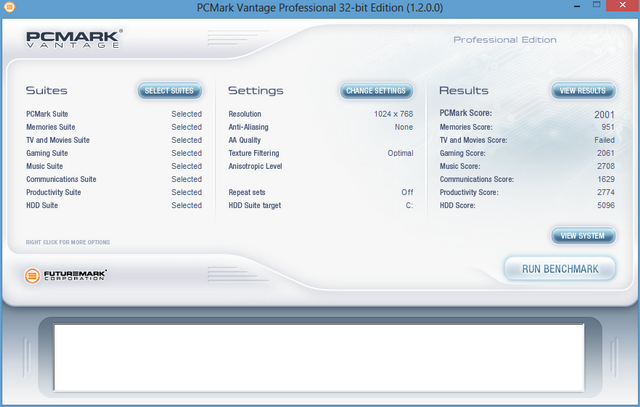Click the HDD Score label

pos(457,205)
